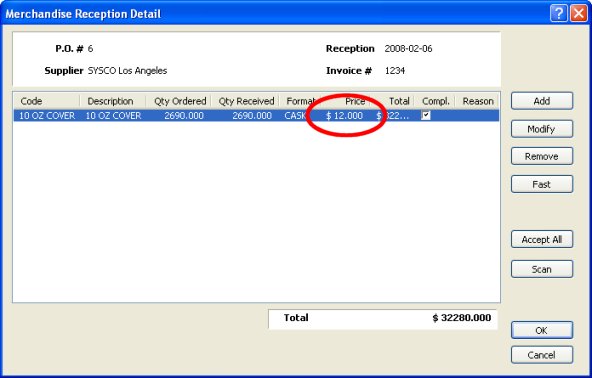
Task: Cancel the reception detail dialog
Action: 542,355
